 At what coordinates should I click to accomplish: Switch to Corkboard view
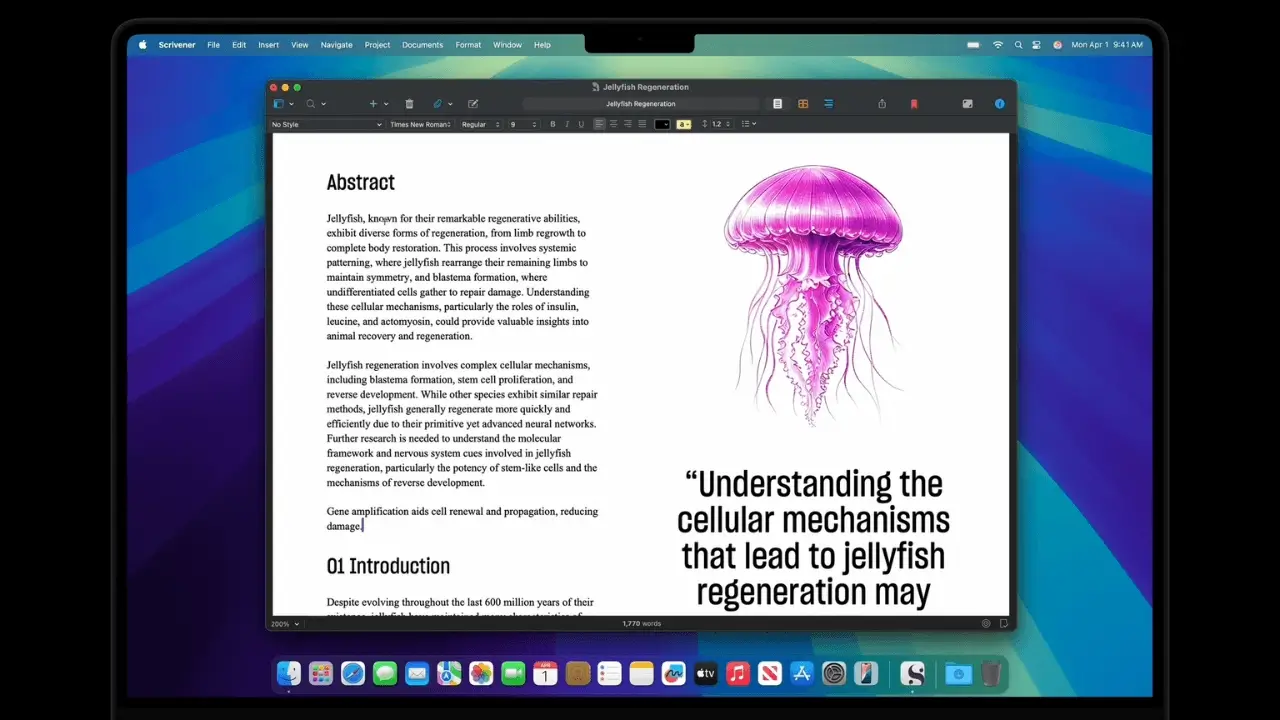click(x=803, y=103)
